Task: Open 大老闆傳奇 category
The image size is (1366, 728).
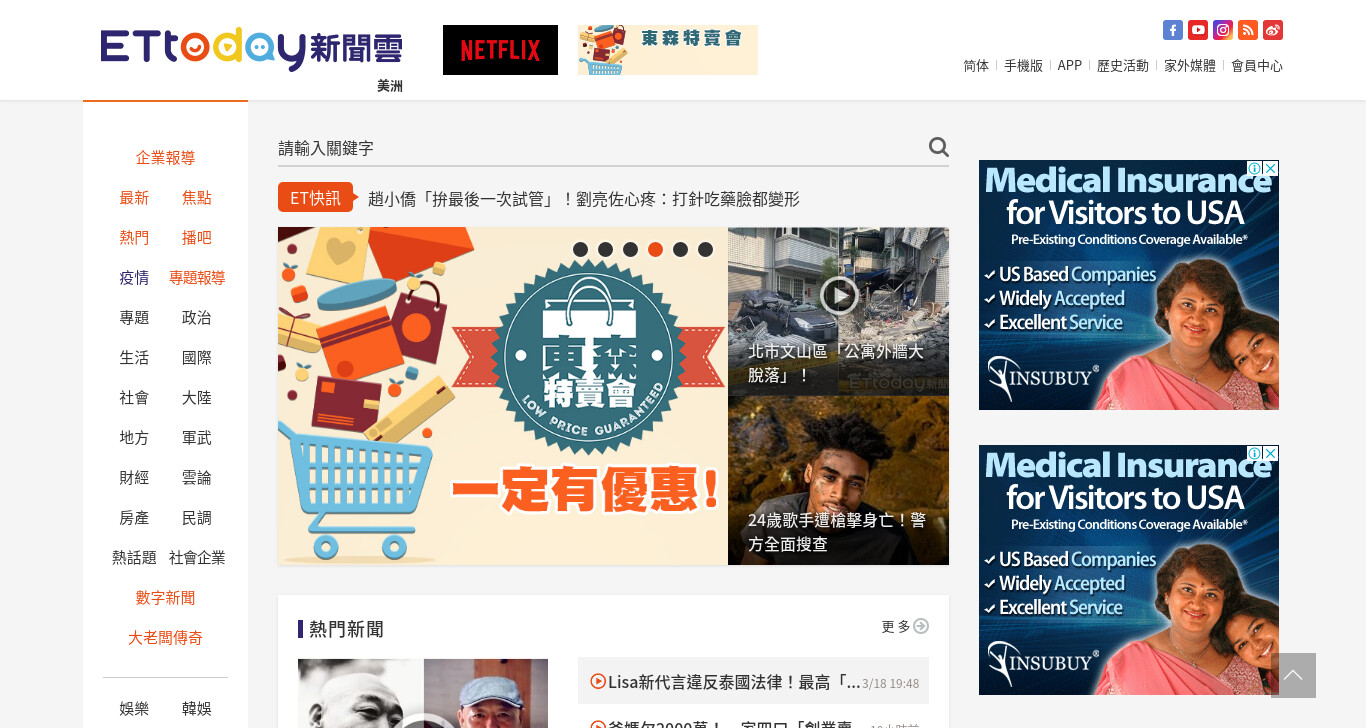Action: (165, 638)
